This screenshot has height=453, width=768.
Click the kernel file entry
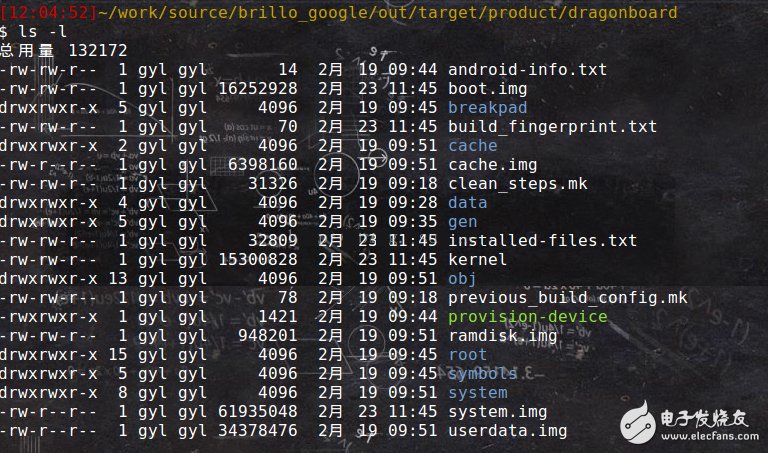click(478, 260)
